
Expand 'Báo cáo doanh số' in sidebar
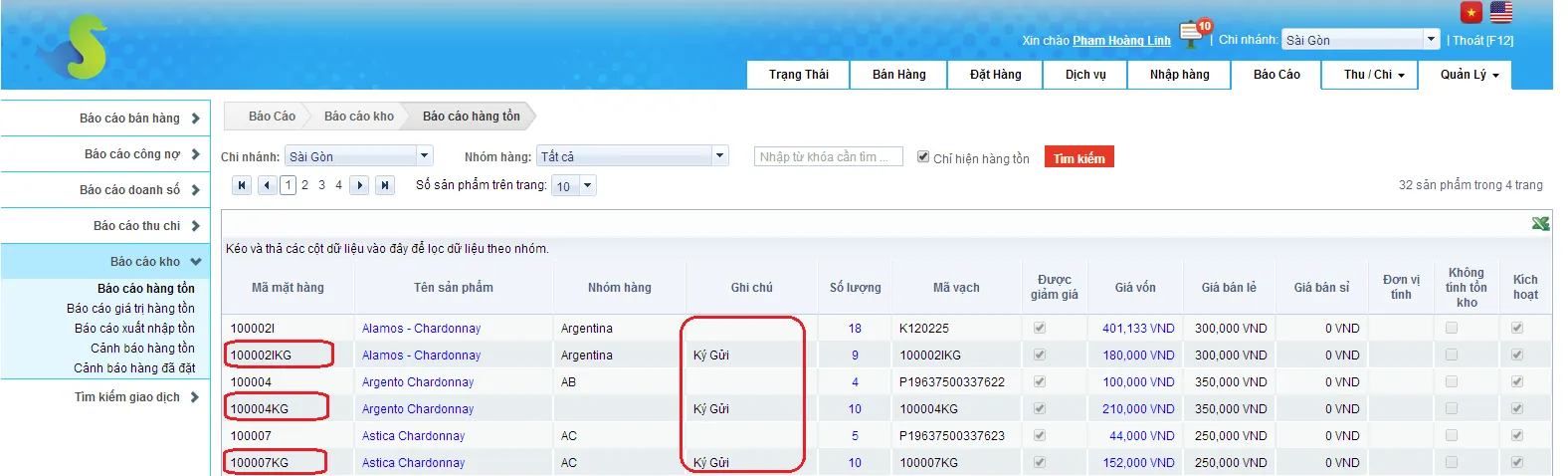point(139,190)
